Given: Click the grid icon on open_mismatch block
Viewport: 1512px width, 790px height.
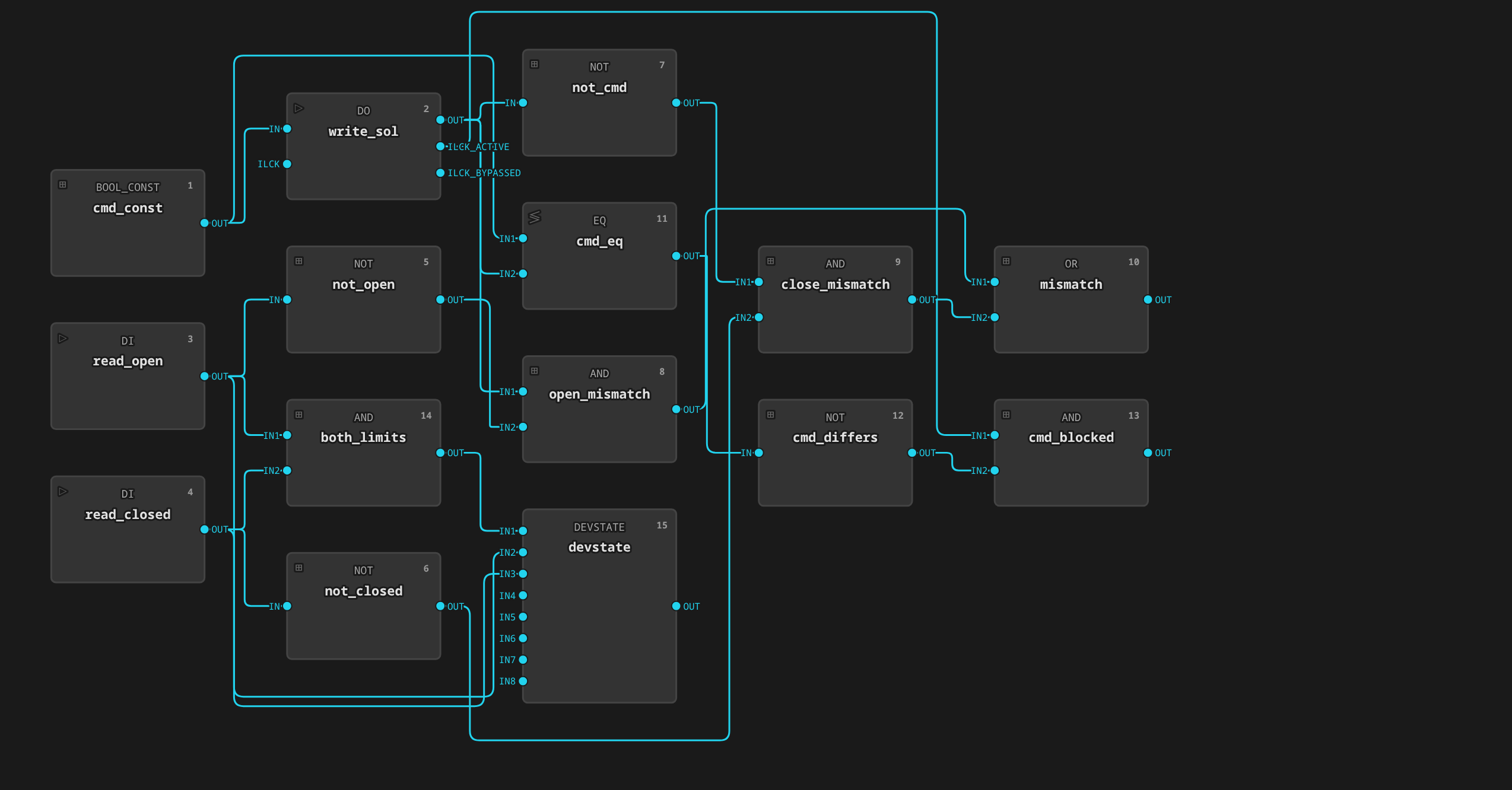Looking at the screenshot, I should [535, 371].
